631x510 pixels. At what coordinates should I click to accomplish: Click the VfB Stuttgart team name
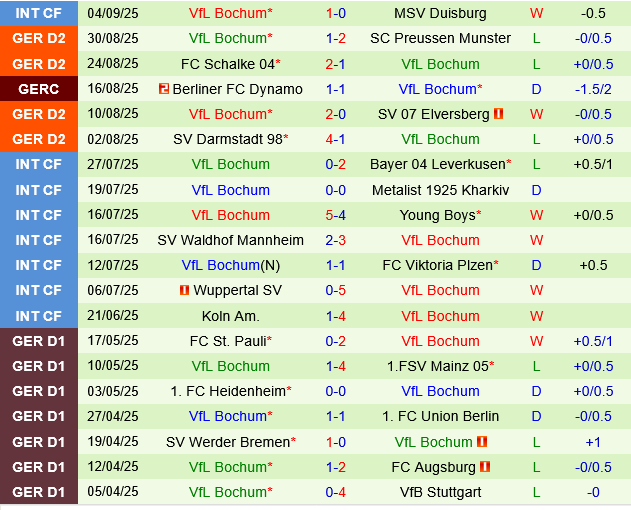pyautogui.click(x=440, y=492)
